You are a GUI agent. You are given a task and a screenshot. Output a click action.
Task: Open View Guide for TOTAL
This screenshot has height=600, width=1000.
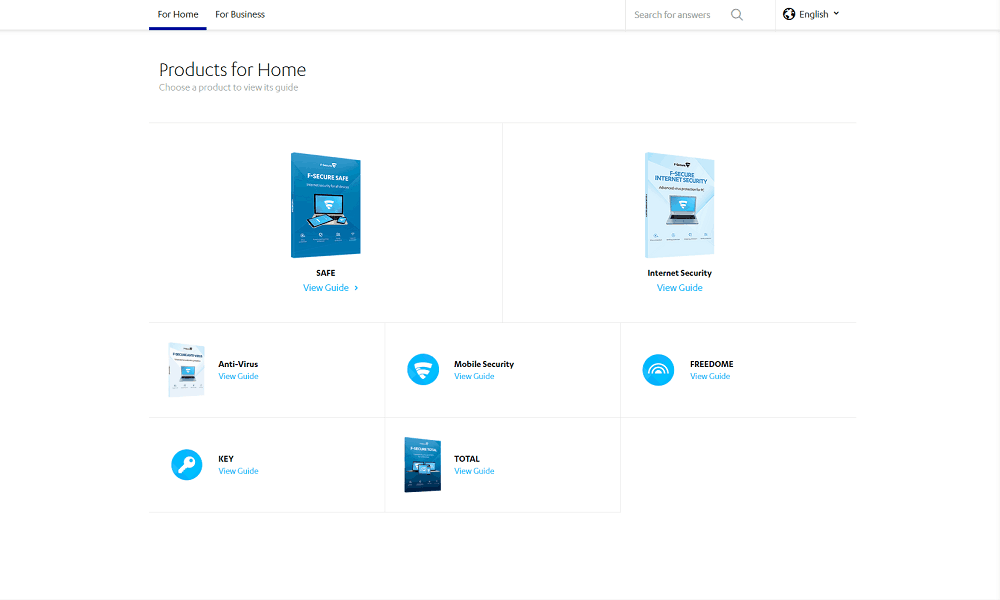(474, 471)
